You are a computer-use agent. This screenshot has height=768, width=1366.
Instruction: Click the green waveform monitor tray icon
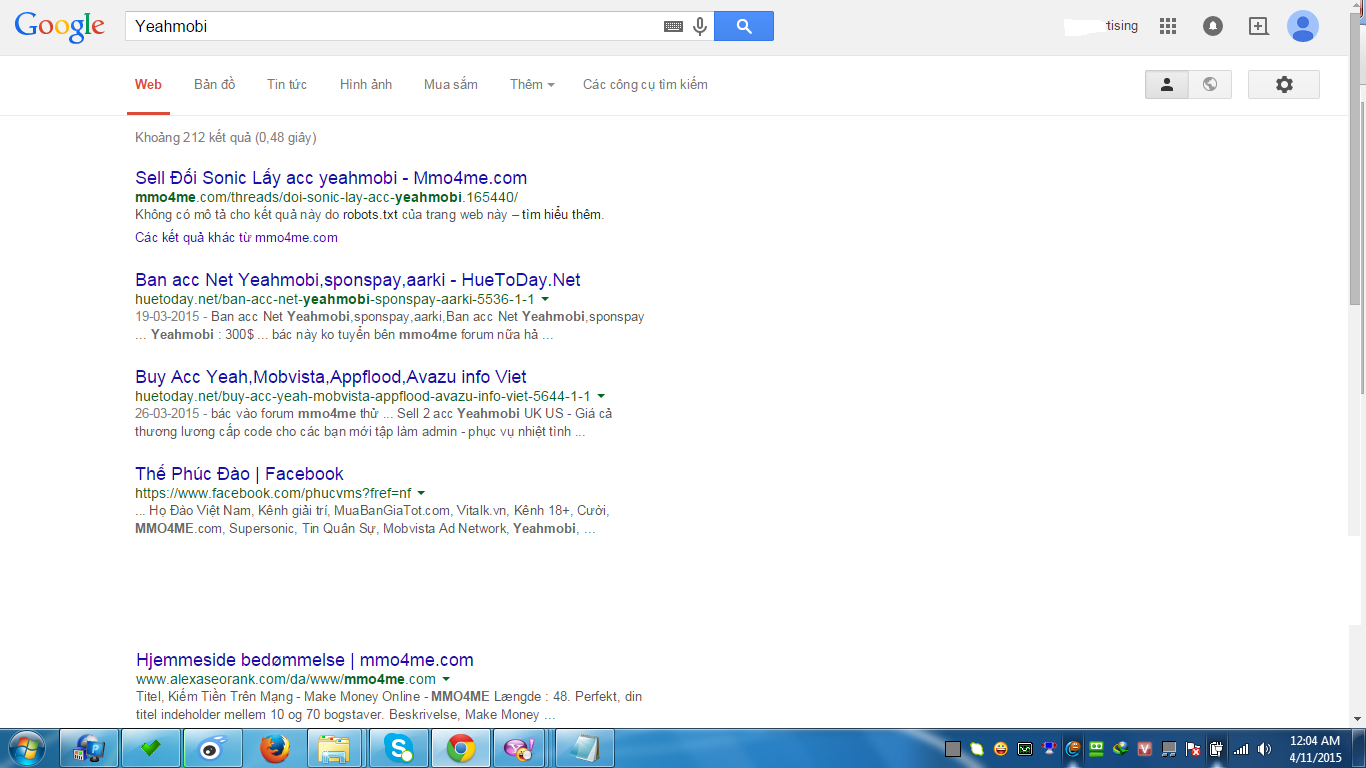coord(1025,749)
